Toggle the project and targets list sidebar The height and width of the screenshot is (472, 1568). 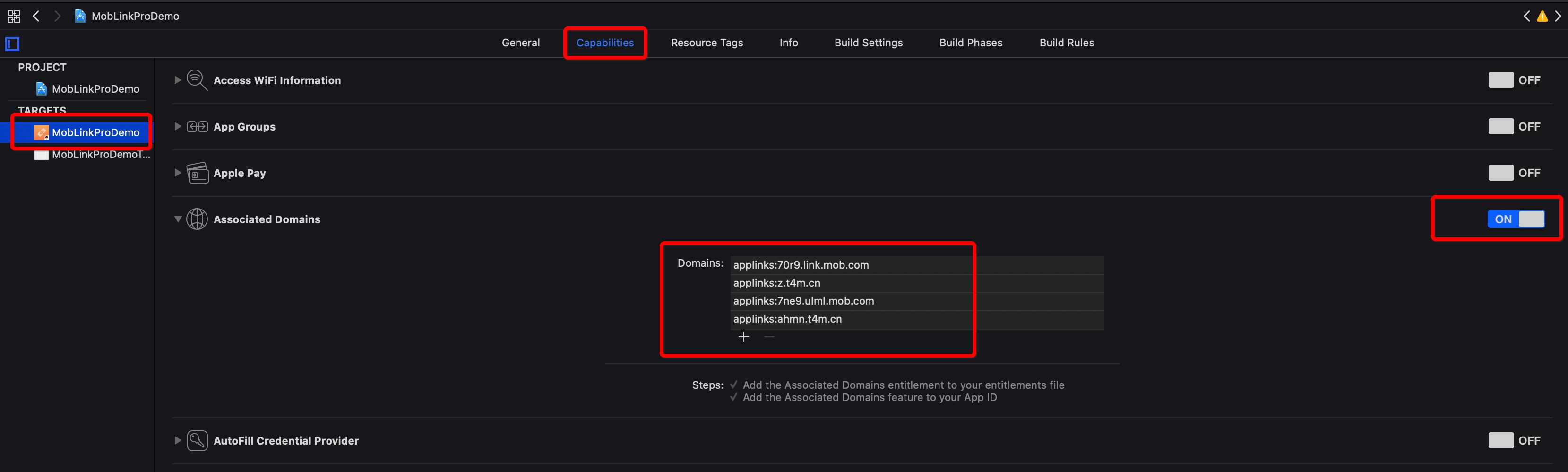click(x=13, y=44)
